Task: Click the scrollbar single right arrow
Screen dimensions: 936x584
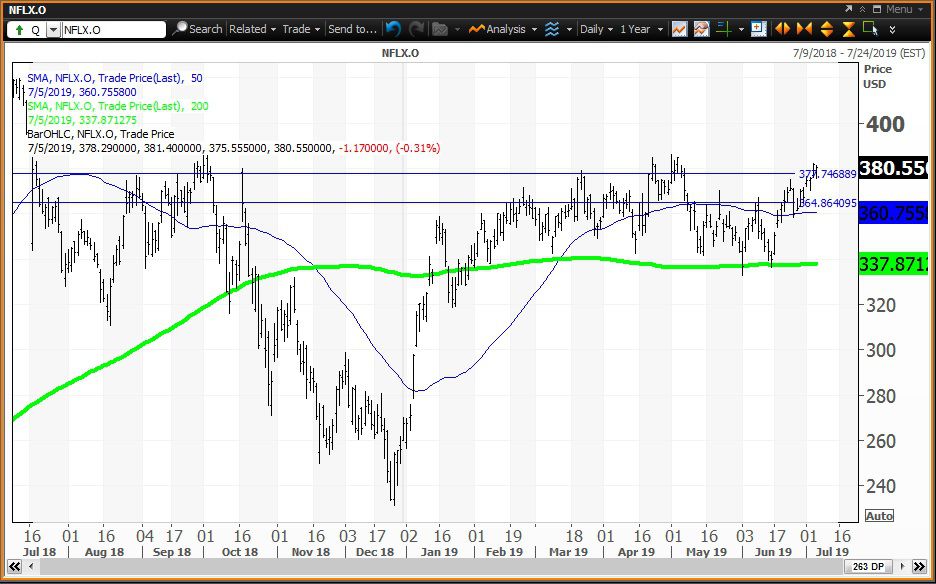Action: (x=903, y=565)
